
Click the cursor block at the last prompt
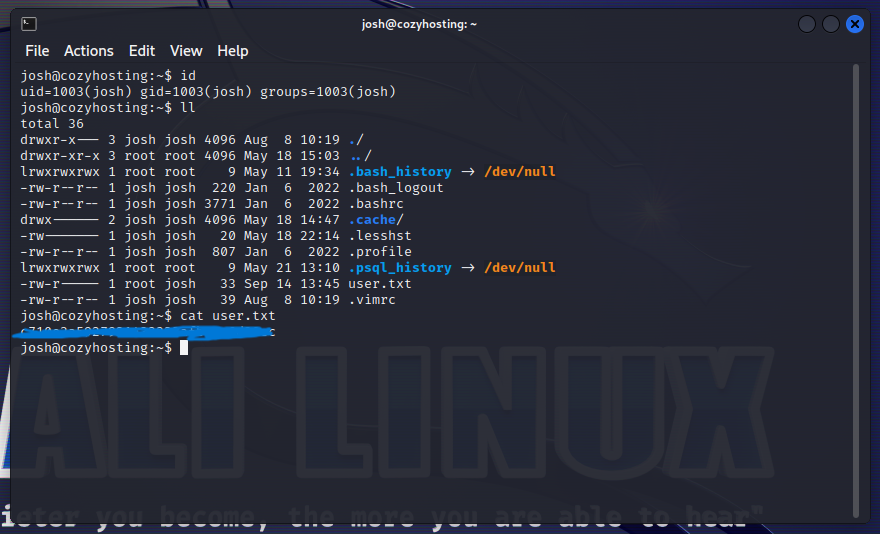[x=184, y=348]
